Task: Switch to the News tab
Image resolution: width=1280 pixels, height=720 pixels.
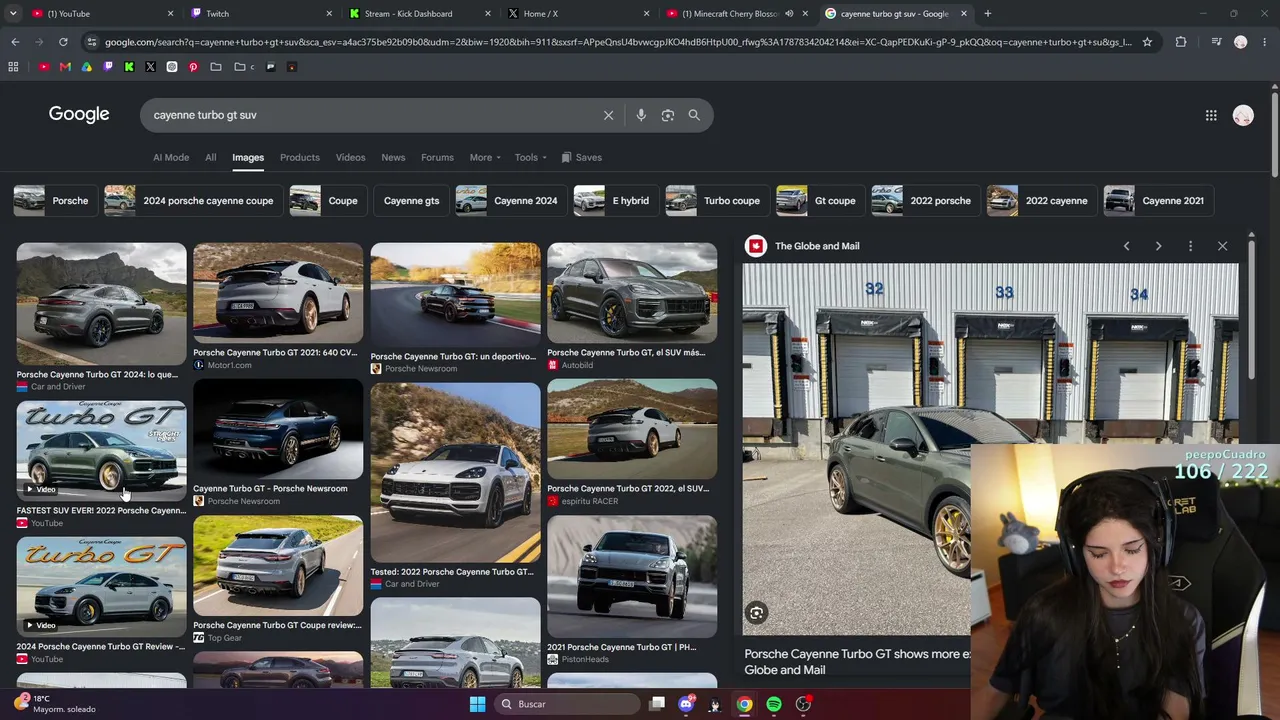Action: click(393, 157)
